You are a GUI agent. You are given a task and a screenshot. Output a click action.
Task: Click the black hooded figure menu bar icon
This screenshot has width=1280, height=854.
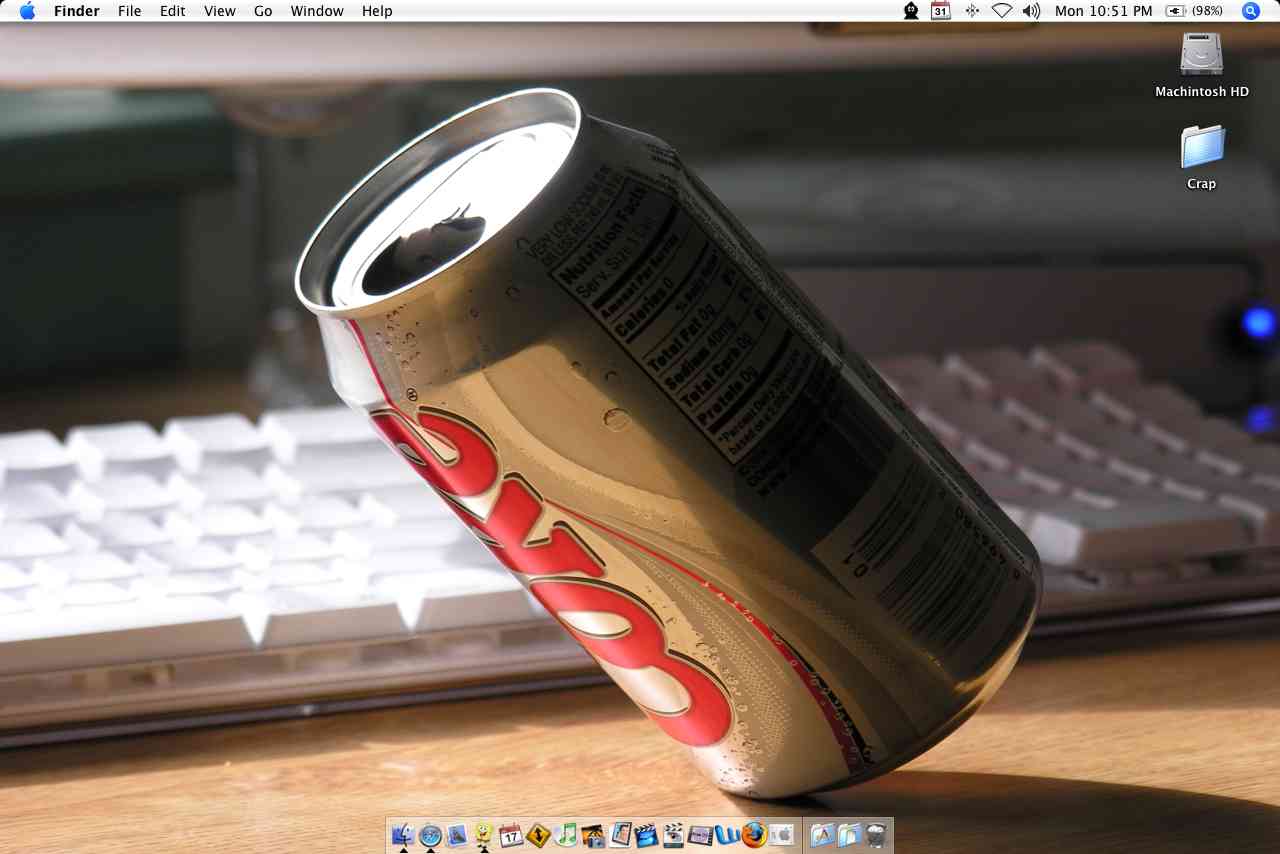[x=911, y=11]
